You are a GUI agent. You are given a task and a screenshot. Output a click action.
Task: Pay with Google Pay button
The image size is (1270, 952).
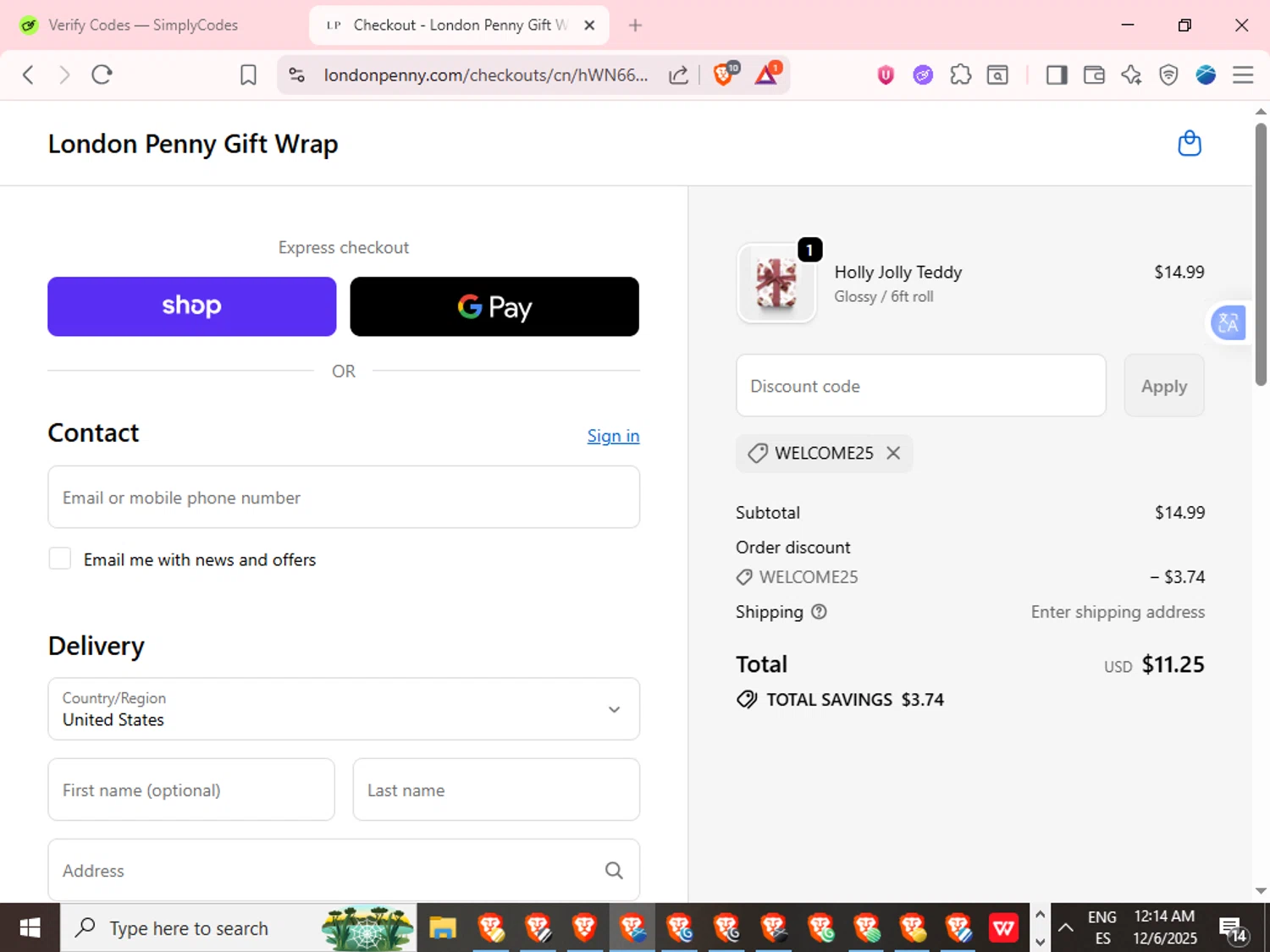point(494,306)
